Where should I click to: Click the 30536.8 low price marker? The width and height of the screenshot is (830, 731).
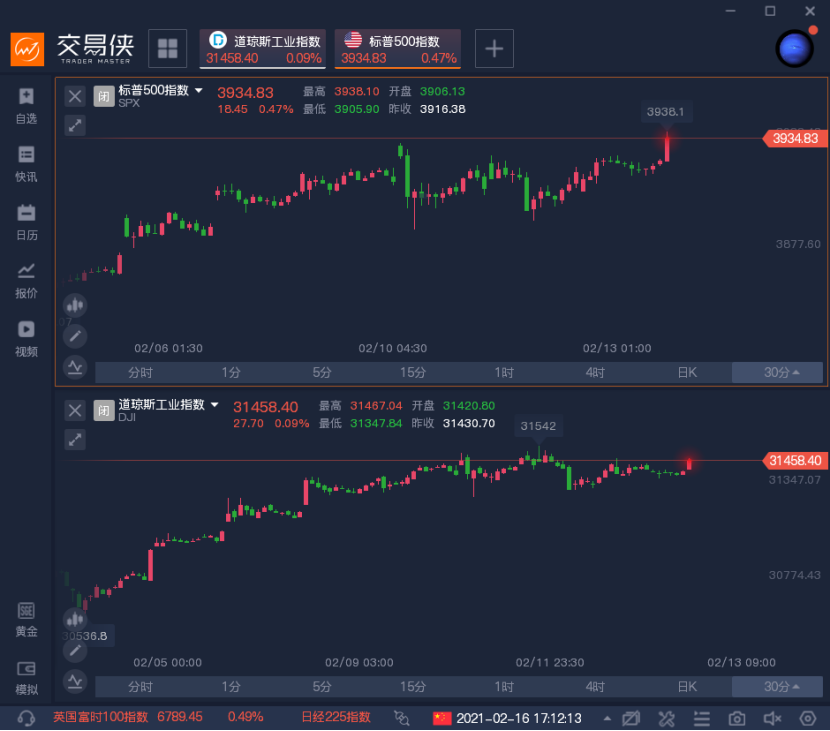point(86,636)
